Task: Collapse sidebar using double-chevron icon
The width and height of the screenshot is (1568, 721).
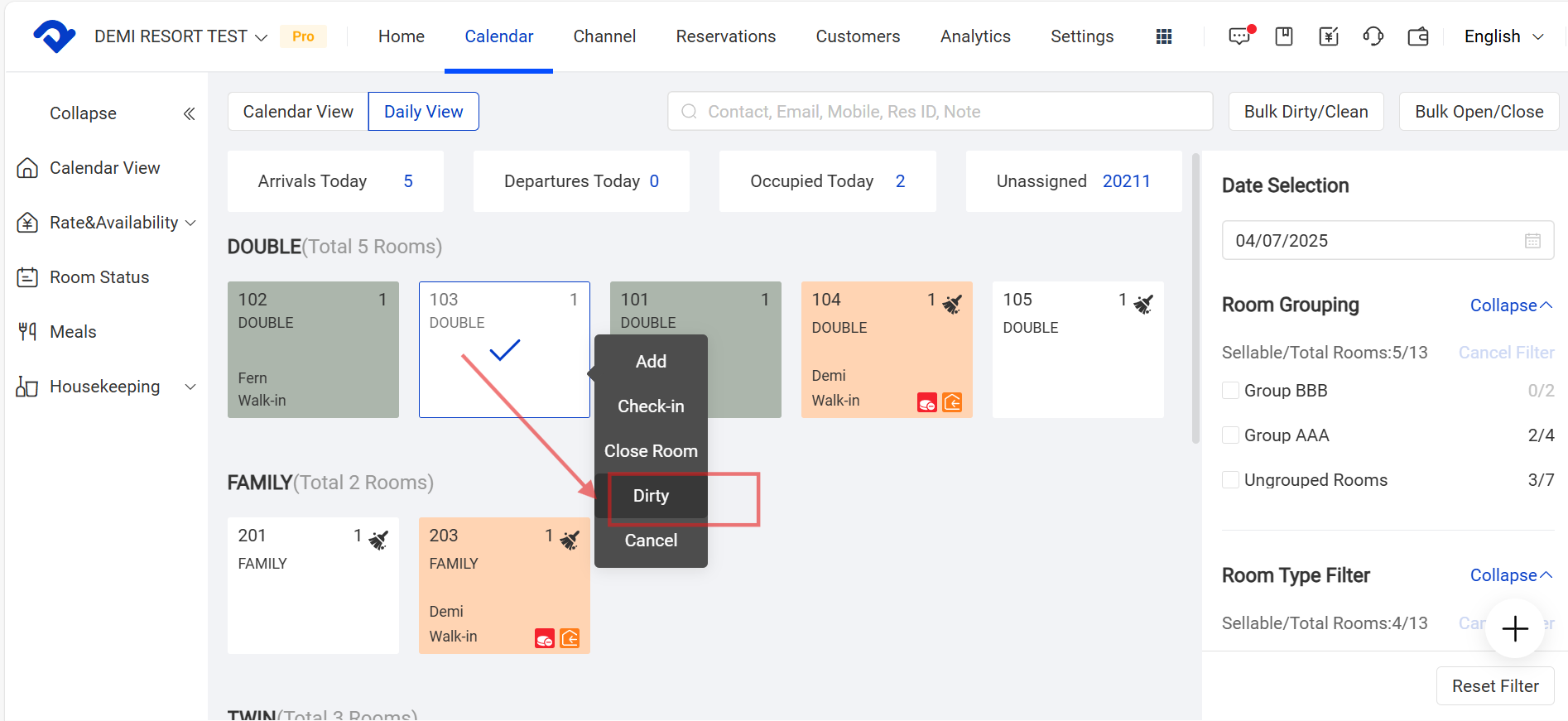Action: coord(189,113)
